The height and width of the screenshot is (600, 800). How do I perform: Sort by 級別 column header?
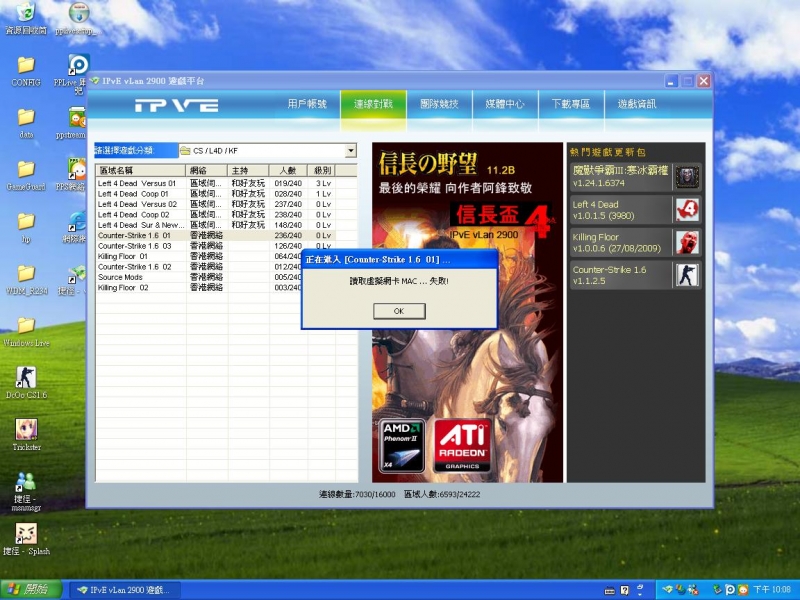(321, 170)
